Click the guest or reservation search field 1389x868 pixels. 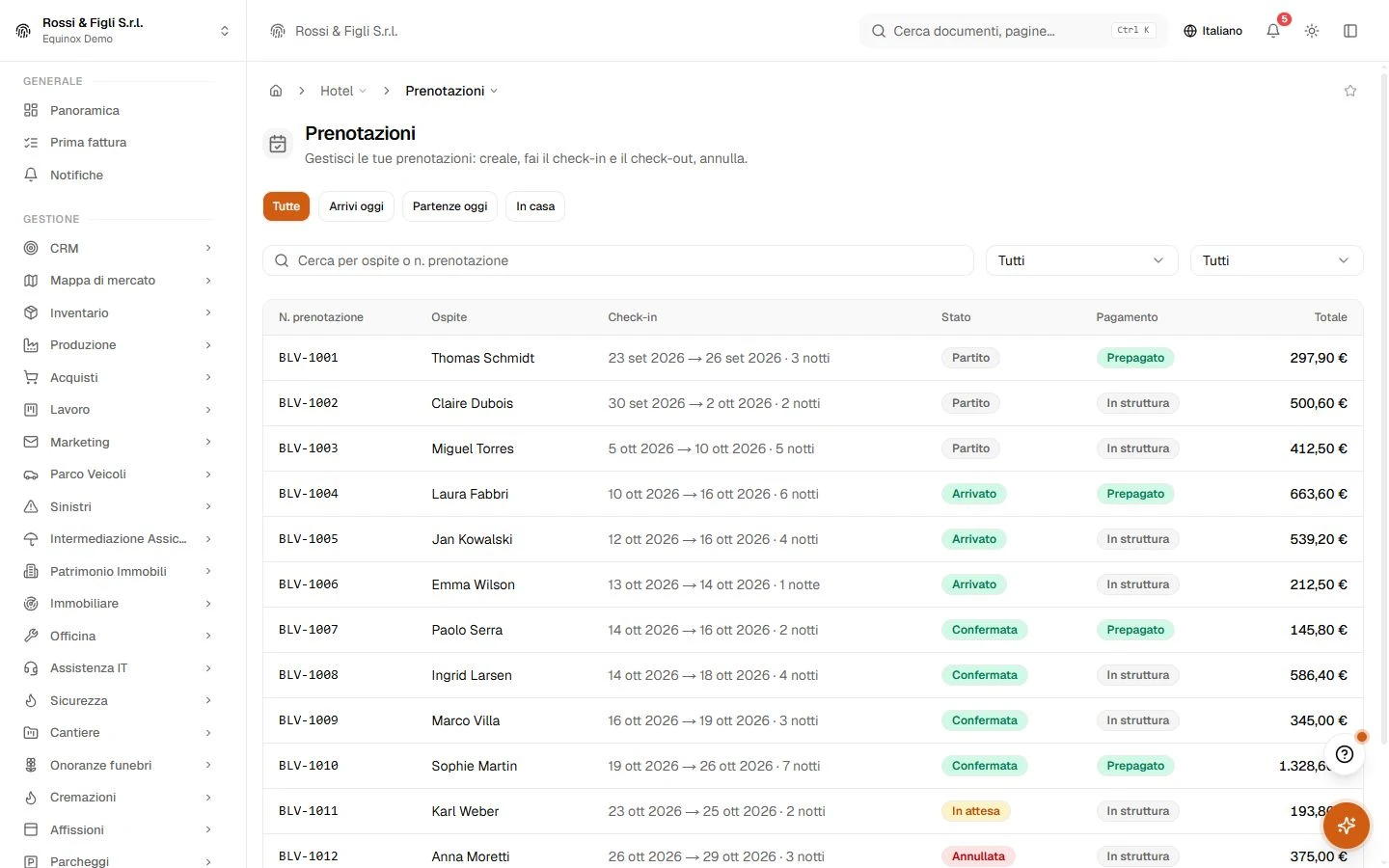coord(618,260)
